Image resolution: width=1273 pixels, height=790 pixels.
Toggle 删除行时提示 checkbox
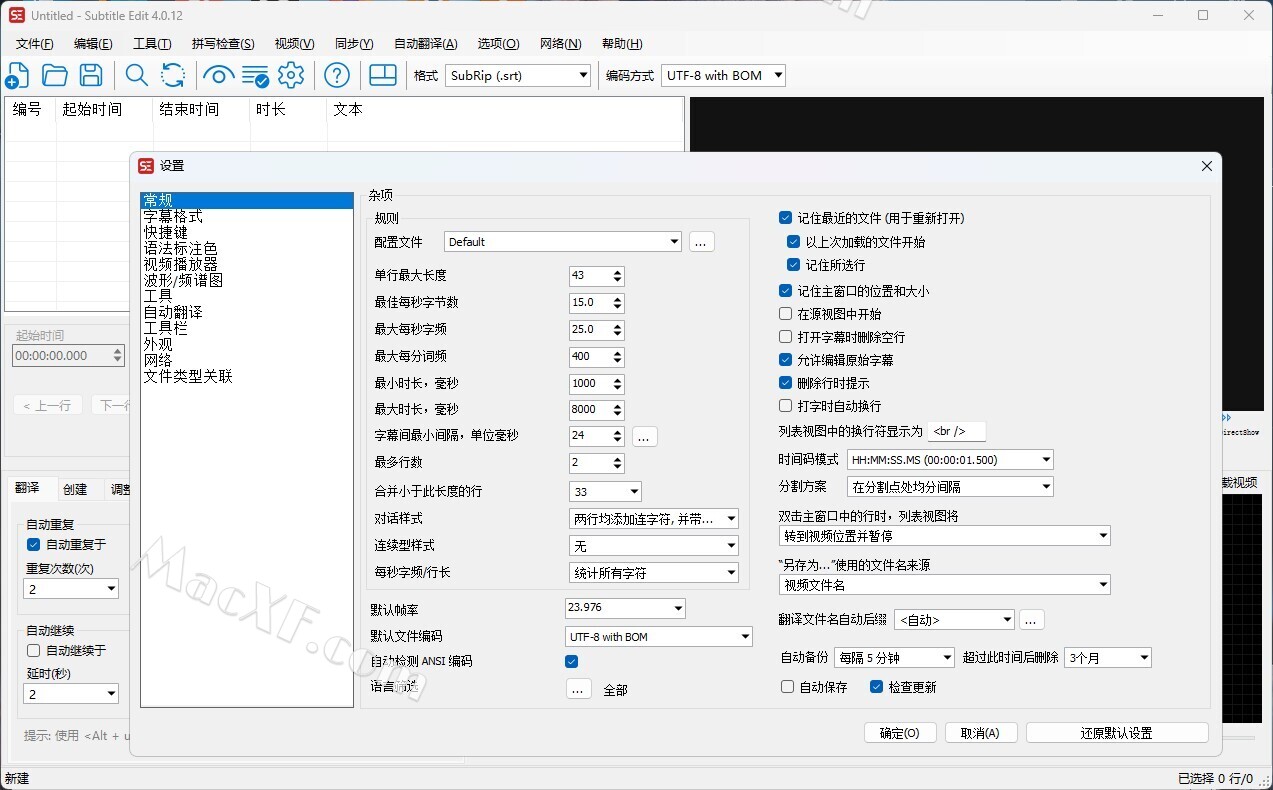[785, 383]
